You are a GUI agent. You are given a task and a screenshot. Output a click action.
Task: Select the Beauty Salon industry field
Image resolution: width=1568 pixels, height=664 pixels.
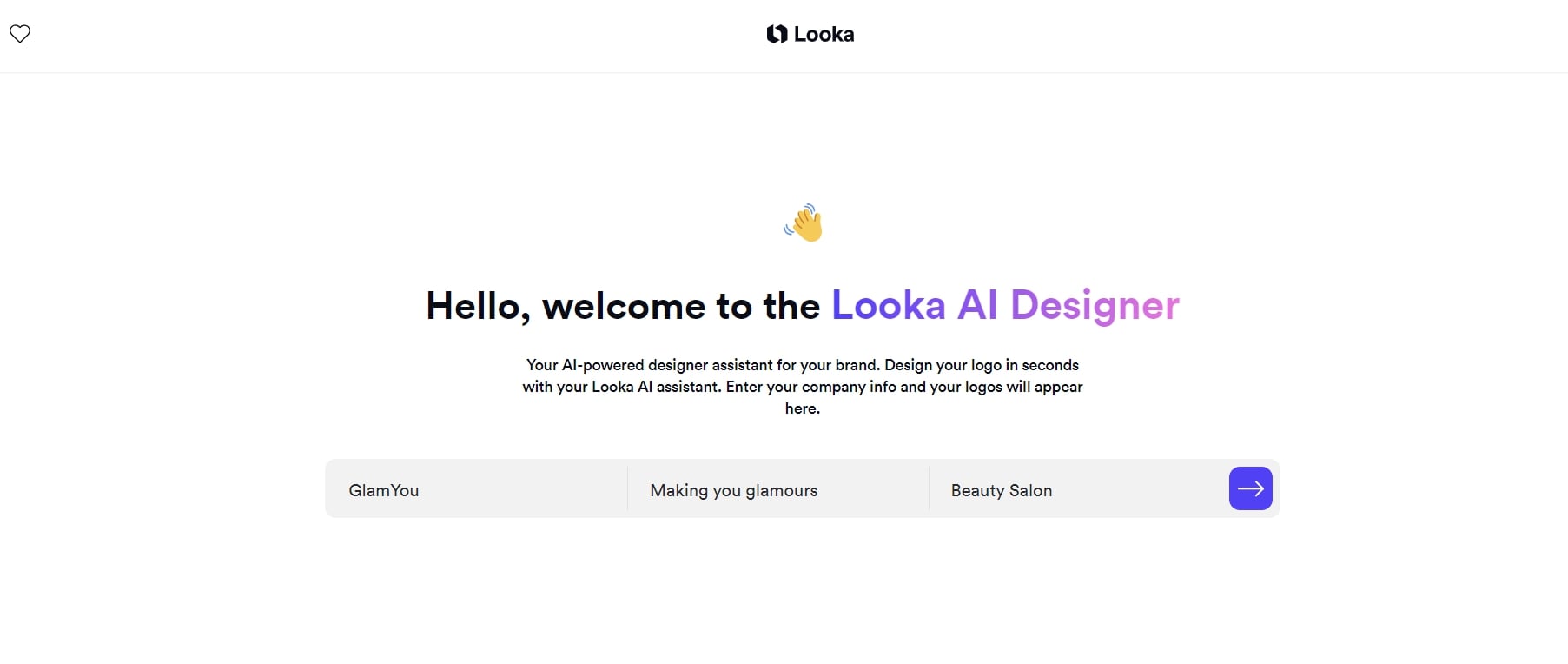pyautogui.click(x=1077, y=490)
